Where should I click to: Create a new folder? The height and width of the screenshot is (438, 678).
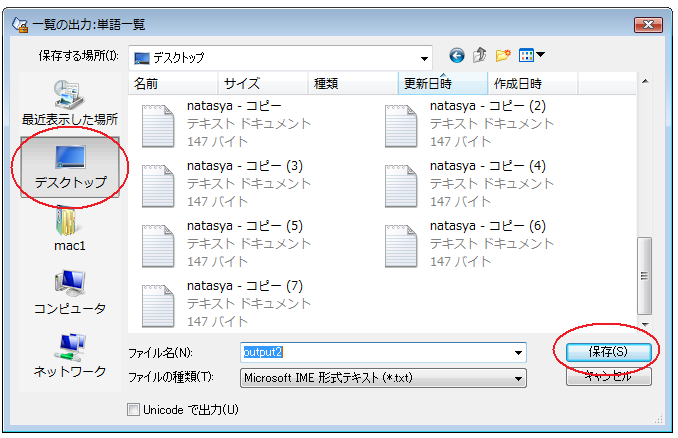pos(503,56)
